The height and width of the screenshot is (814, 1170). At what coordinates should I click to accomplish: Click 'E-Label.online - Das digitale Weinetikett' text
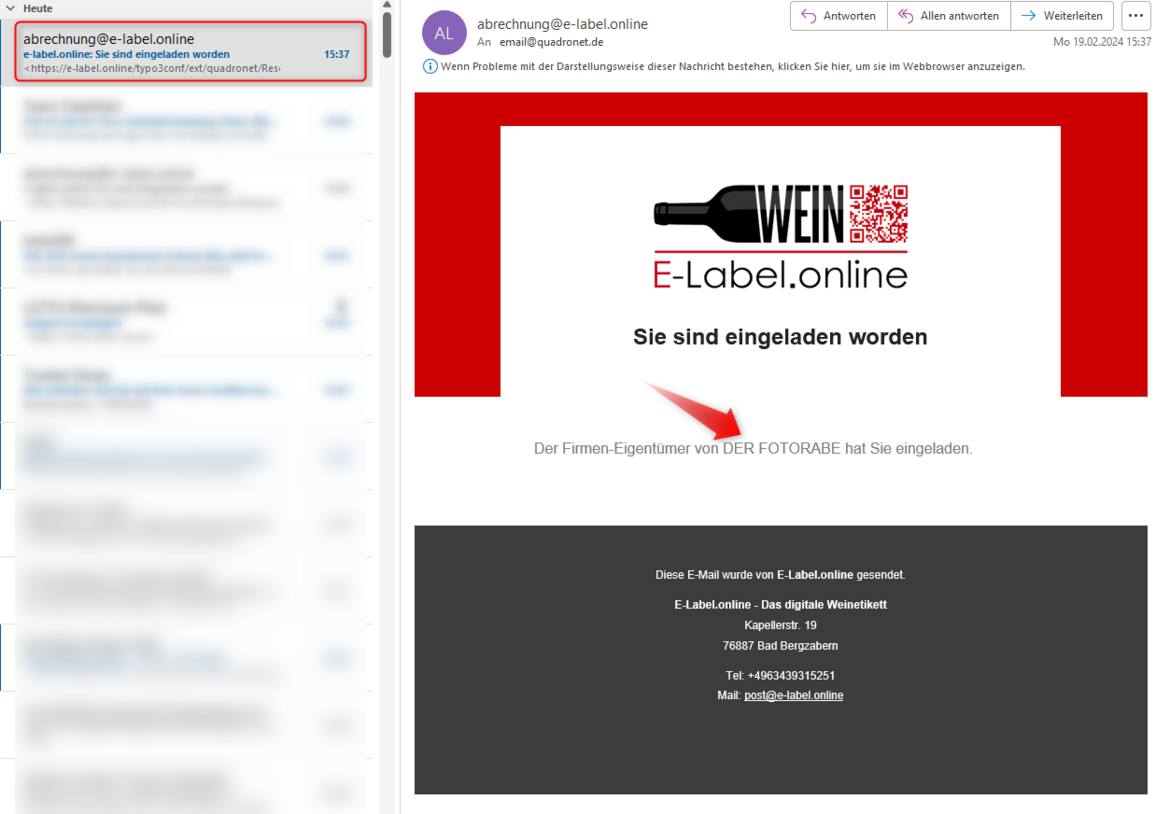coord(780,604)
